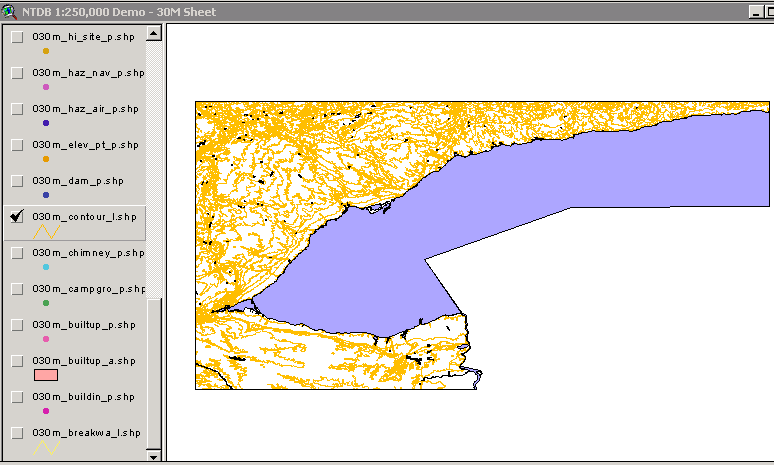The width and height of the screenshot is (774, 465).
Task: Select the 030m_haz_nav_p.shp layer name
Action: pos(88,73)
